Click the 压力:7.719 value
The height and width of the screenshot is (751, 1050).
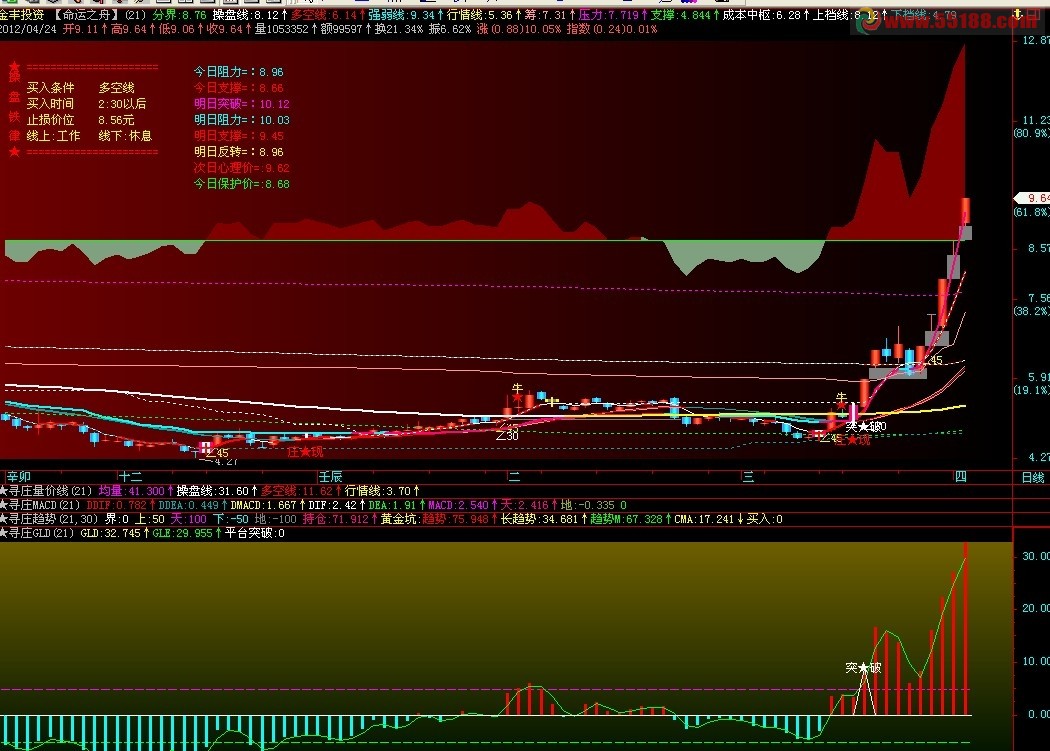(612, 15)
